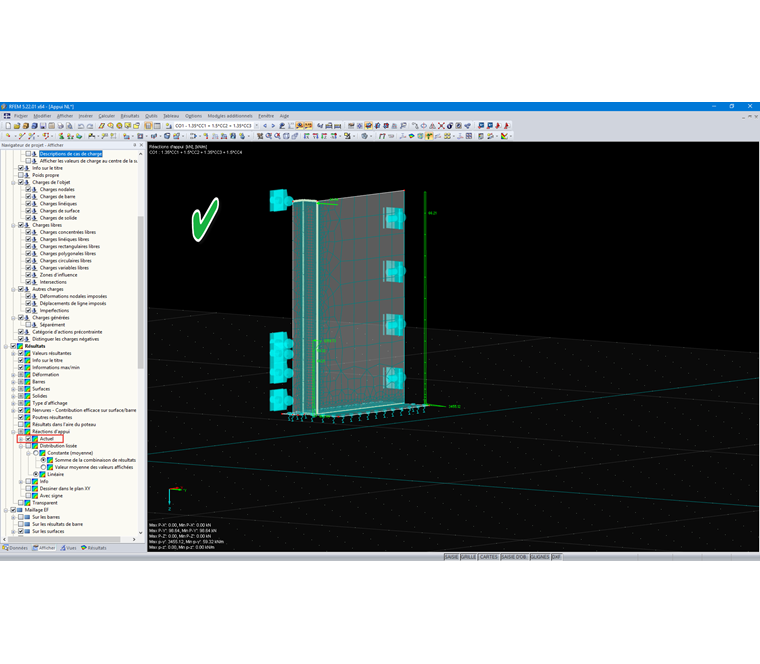760x664 pixels.
Task: Uncheck the Charges nodales checkbox
Action: coord(28,190)
